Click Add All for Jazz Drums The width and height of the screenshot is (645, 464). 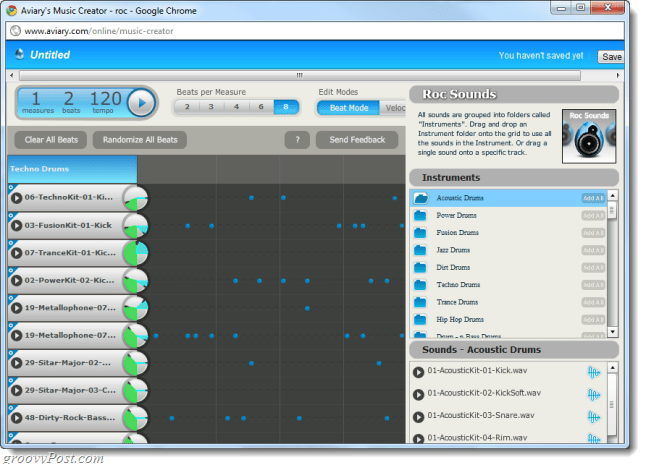[593, 250]
